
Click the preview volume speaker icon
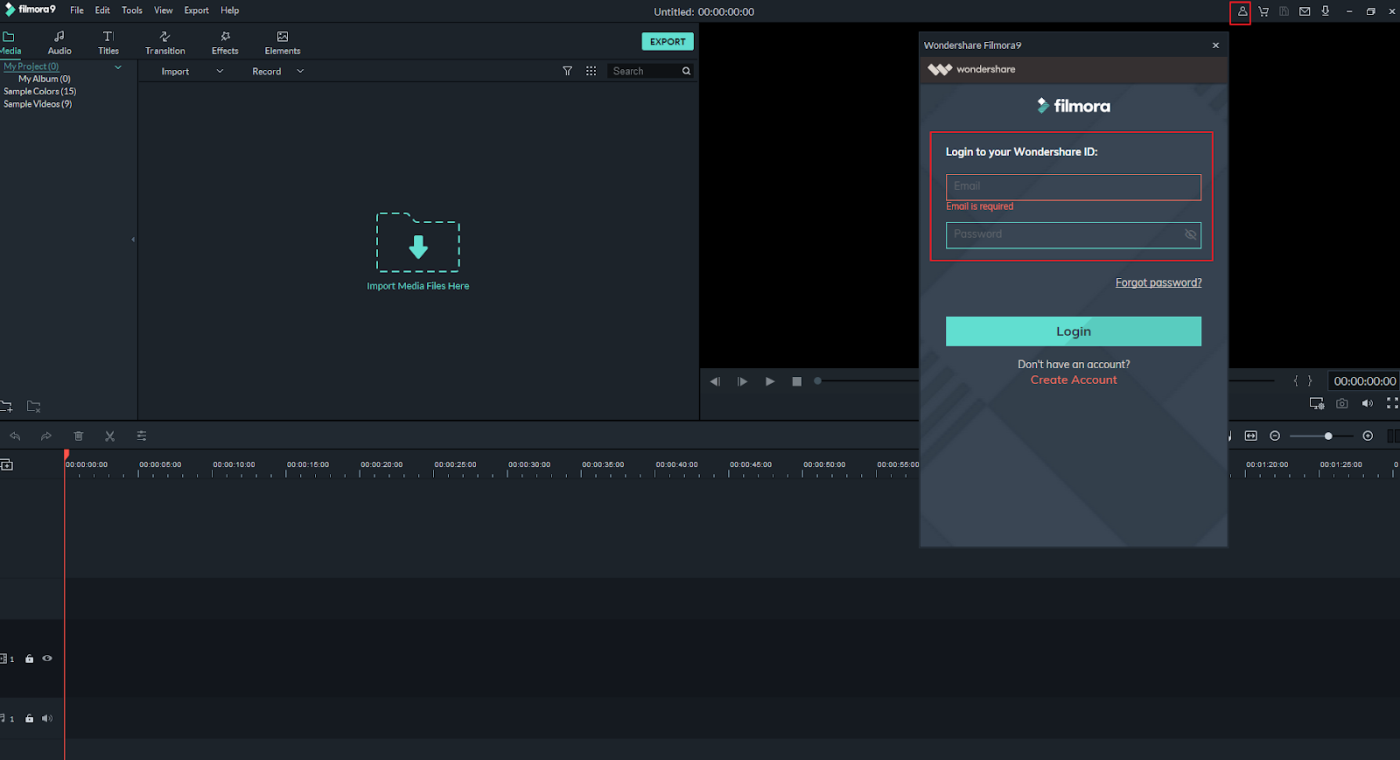(1367, 404)
